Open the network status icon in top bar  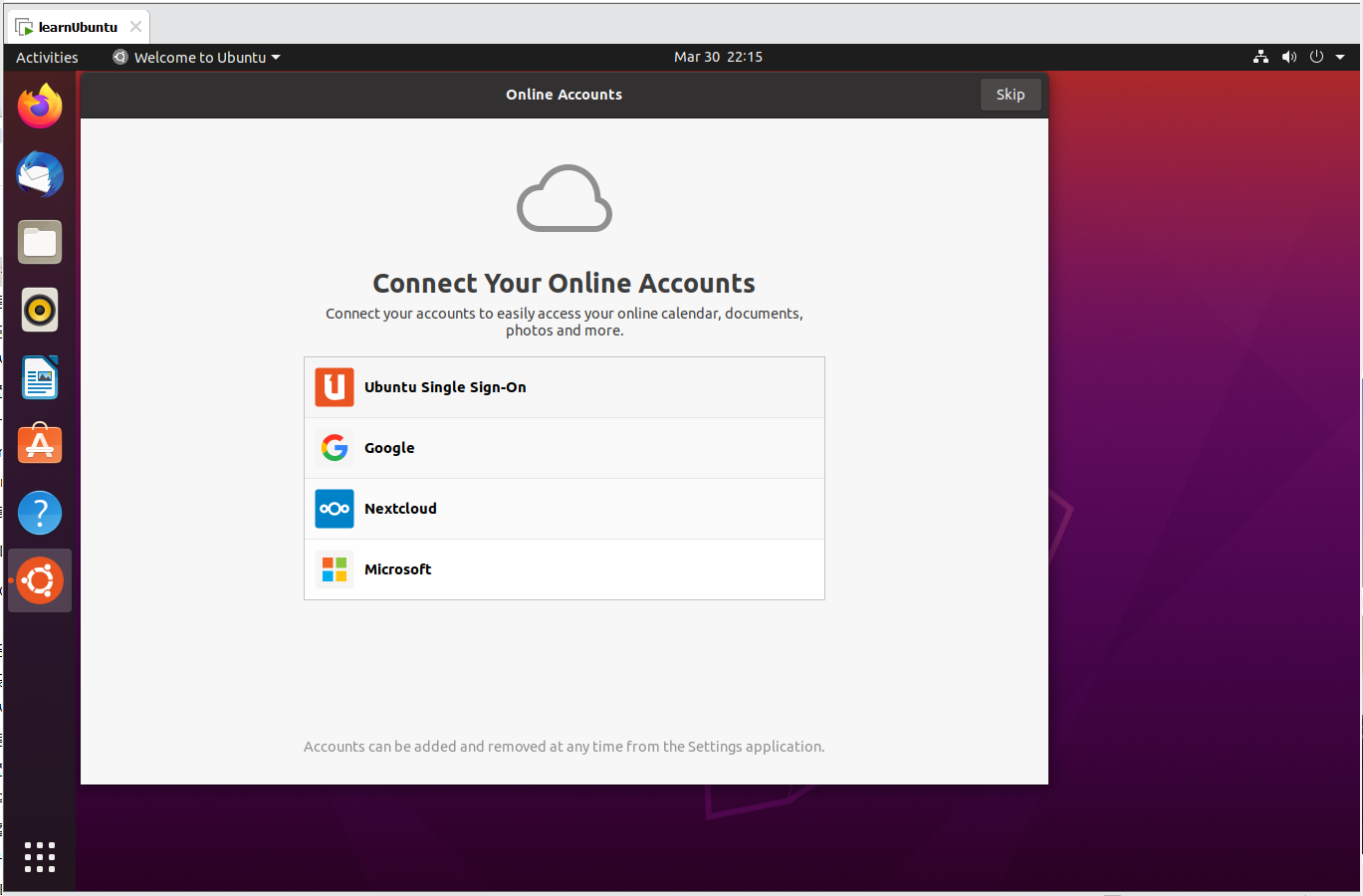1260,57
